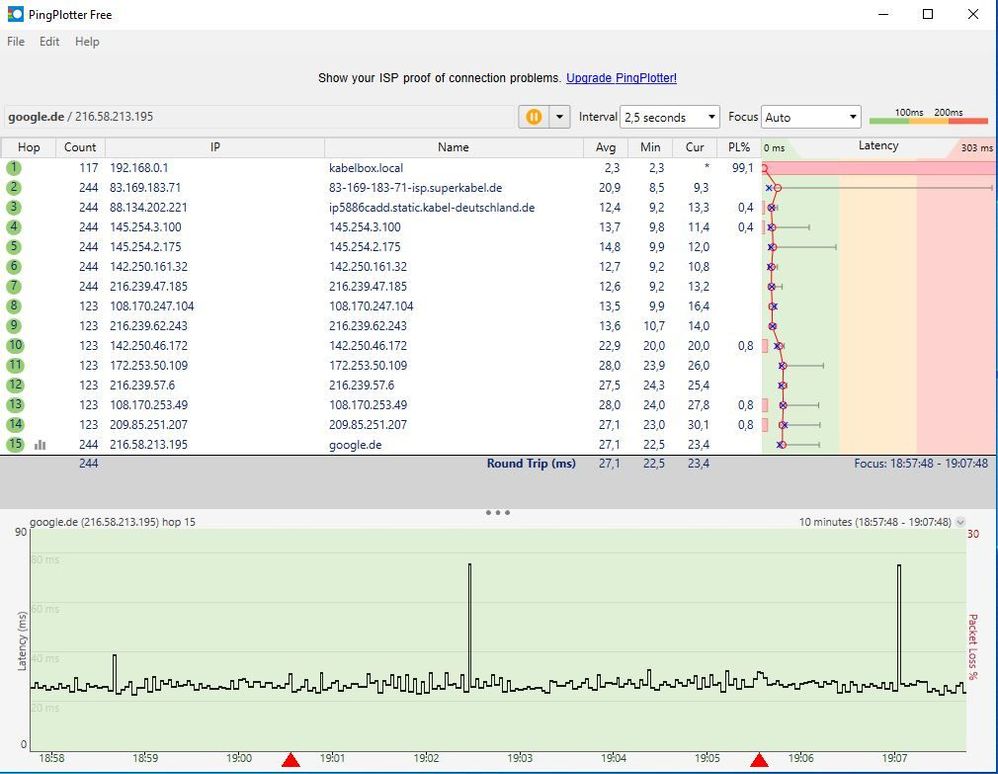Screen dimensions: 998x774
Task: Click the hop 15 green circle icon
Action: coord(14,445)
